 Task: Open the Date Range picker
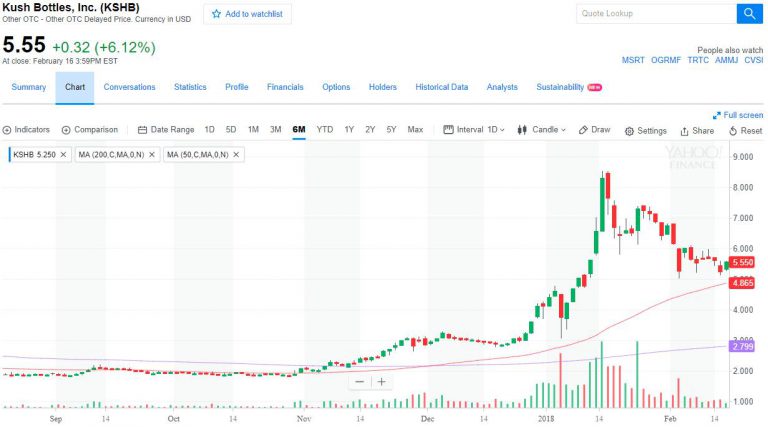click(166, 130)
